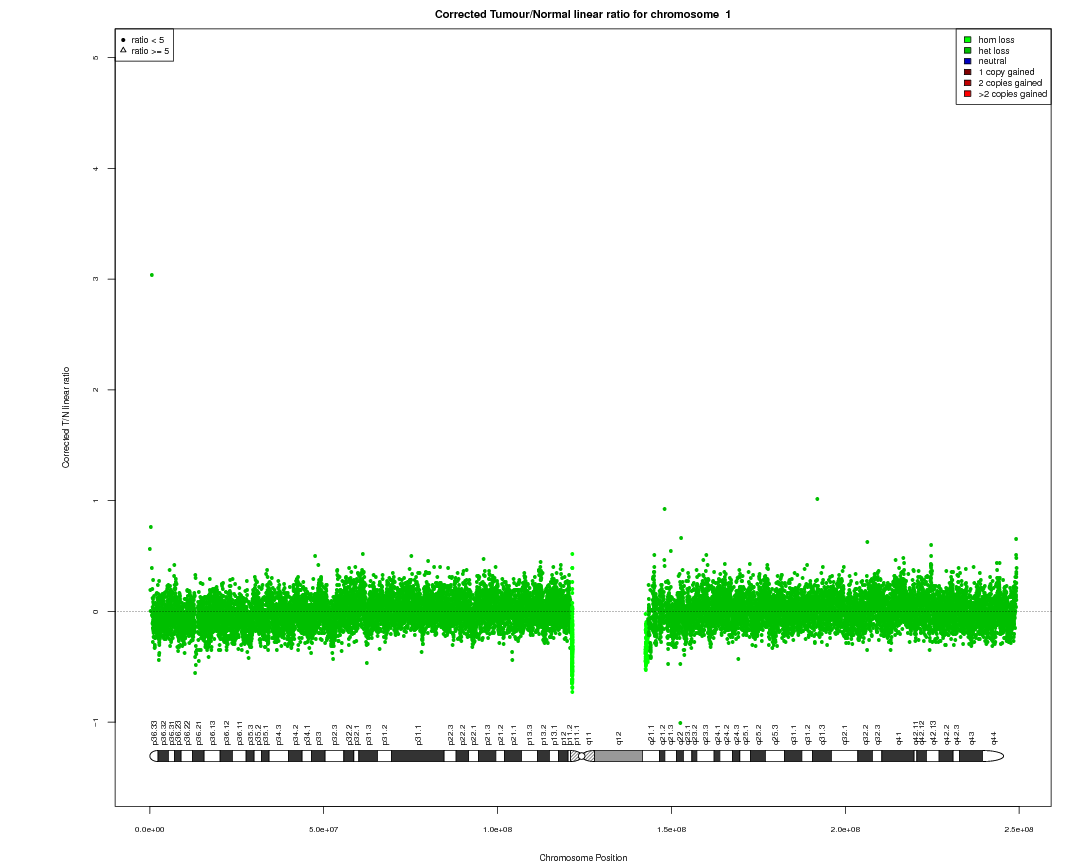Image resolution: width=1080 pixels, height=864 pixels.
Task: Click the triangle 'ratio >= 5' symbol
Action: 123,50
